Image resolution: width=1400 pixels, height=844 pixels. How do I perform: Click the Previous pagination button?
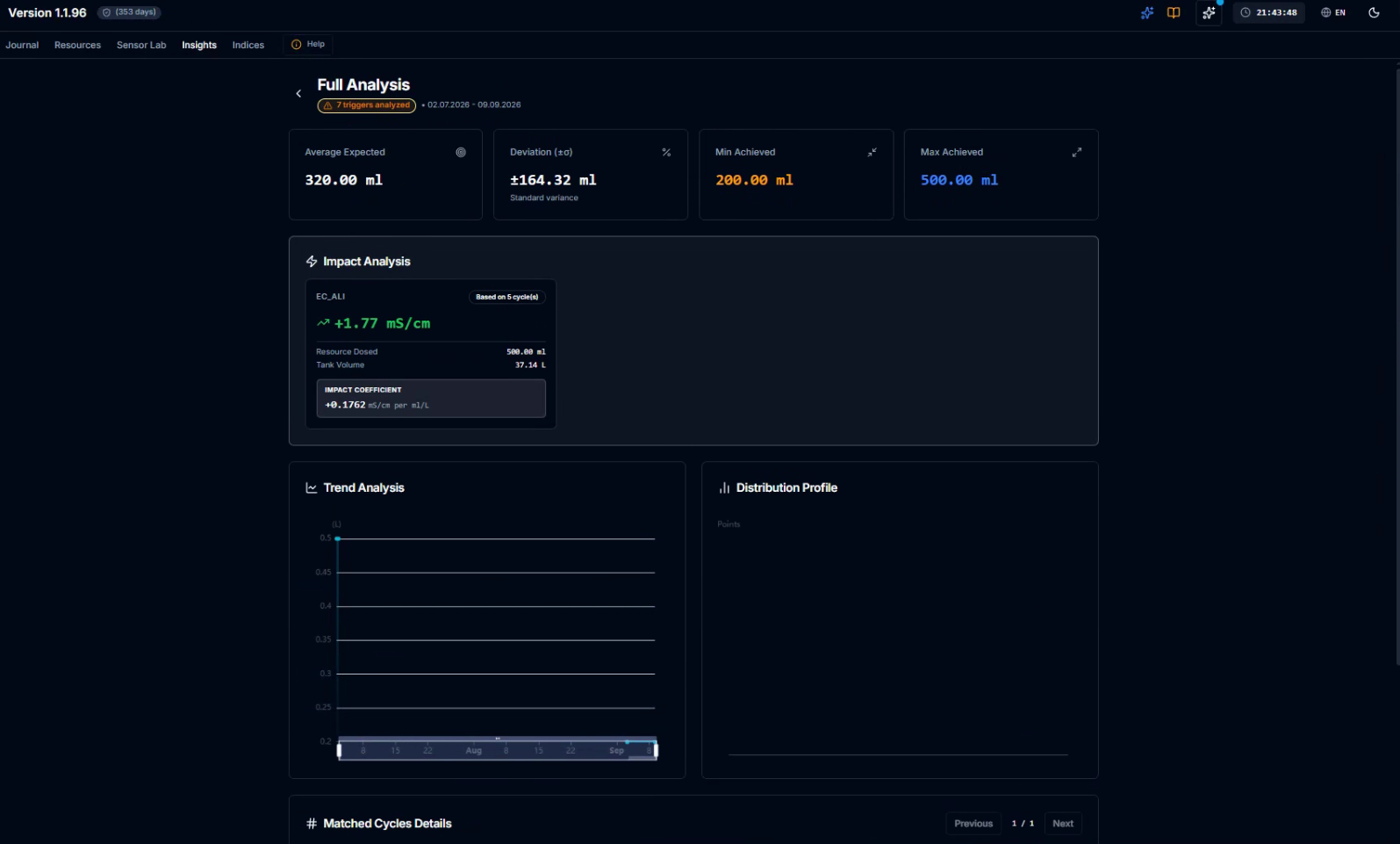pyautogui.click(x=973, y=824)
